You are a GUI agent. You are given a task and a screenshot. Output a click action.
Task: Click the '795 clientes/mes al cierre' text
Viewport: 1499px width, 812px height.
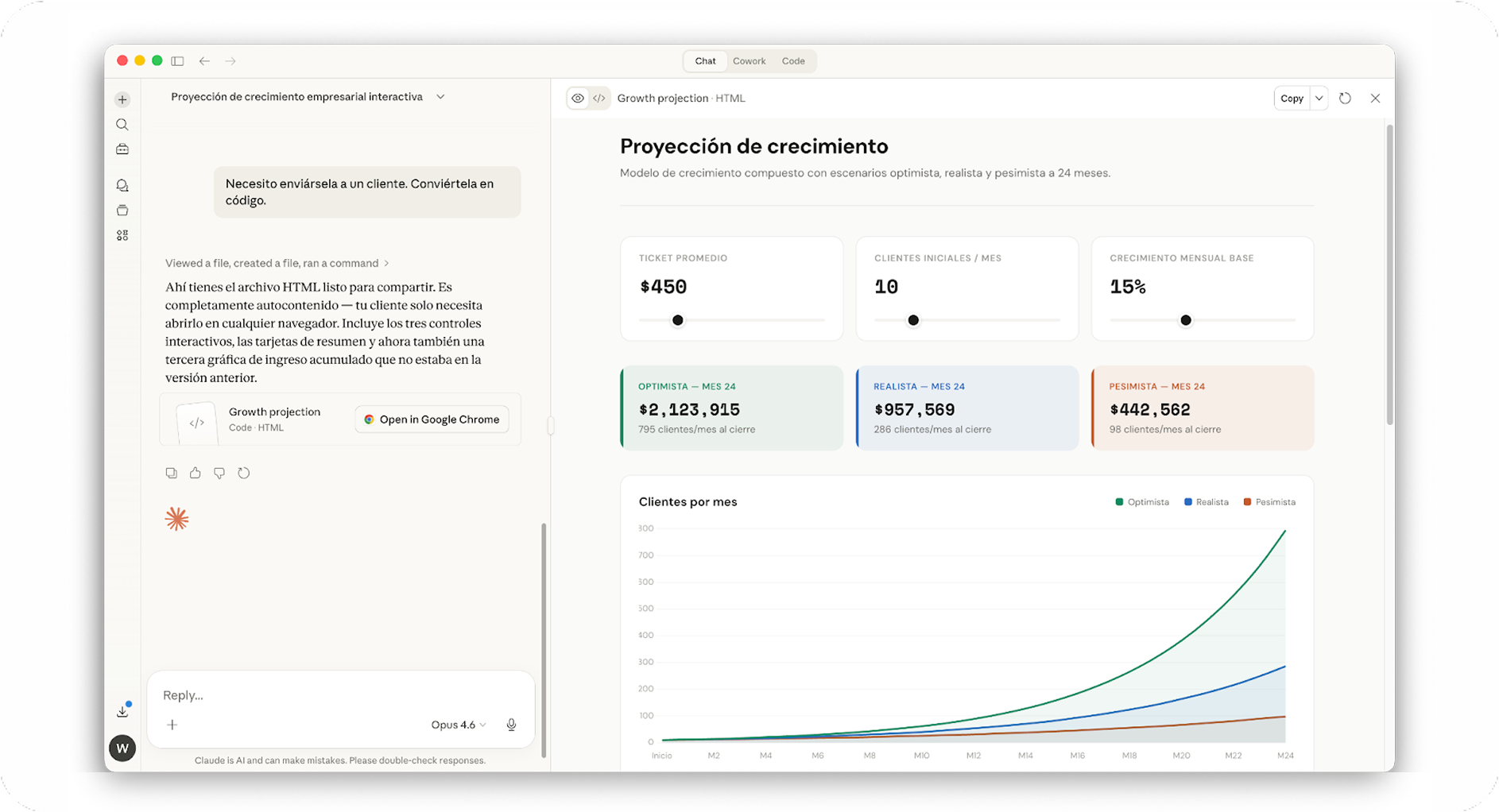(696, 430)
